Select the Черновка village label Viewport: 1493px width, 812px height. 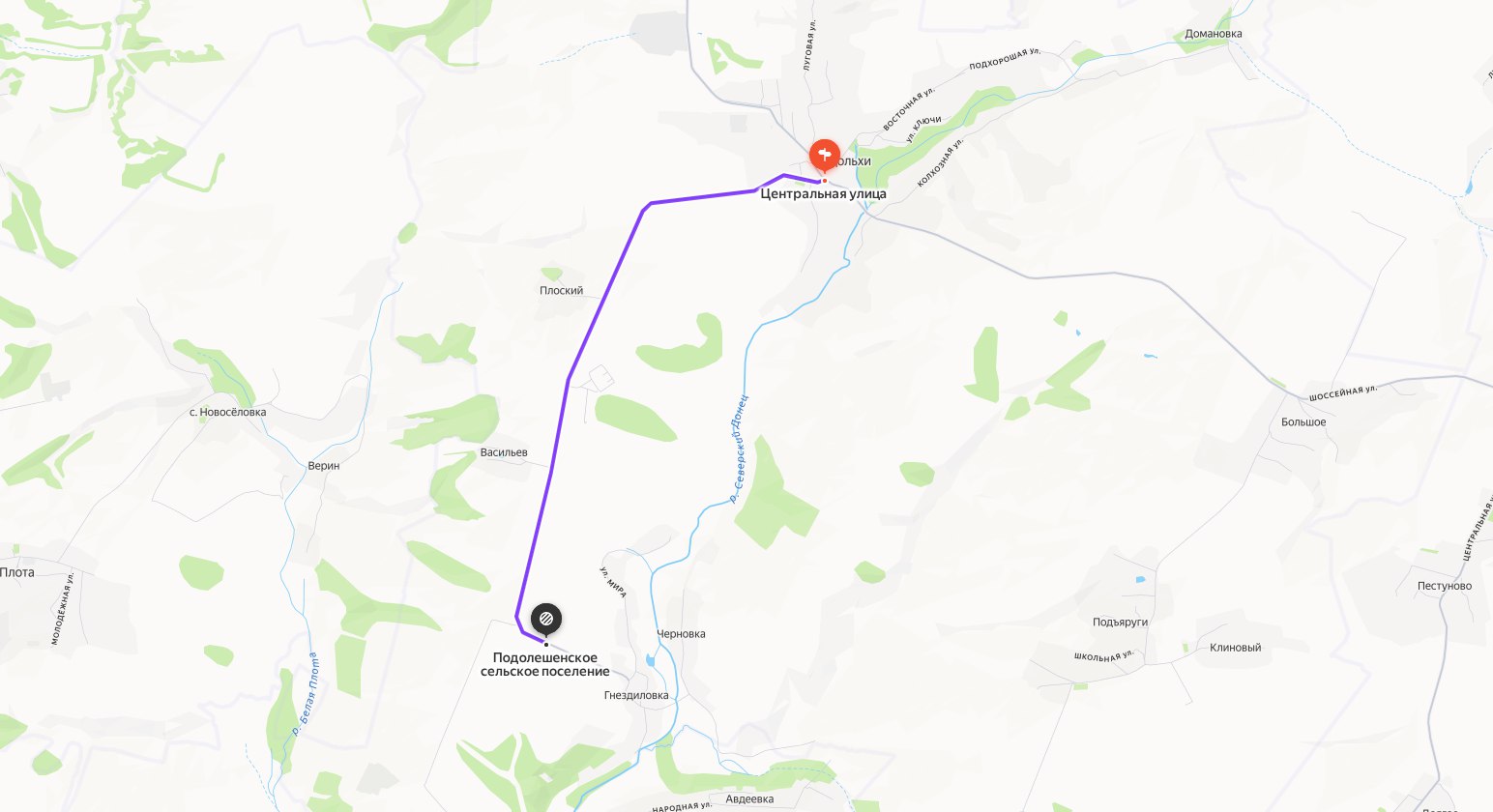[x=681, y=634]
